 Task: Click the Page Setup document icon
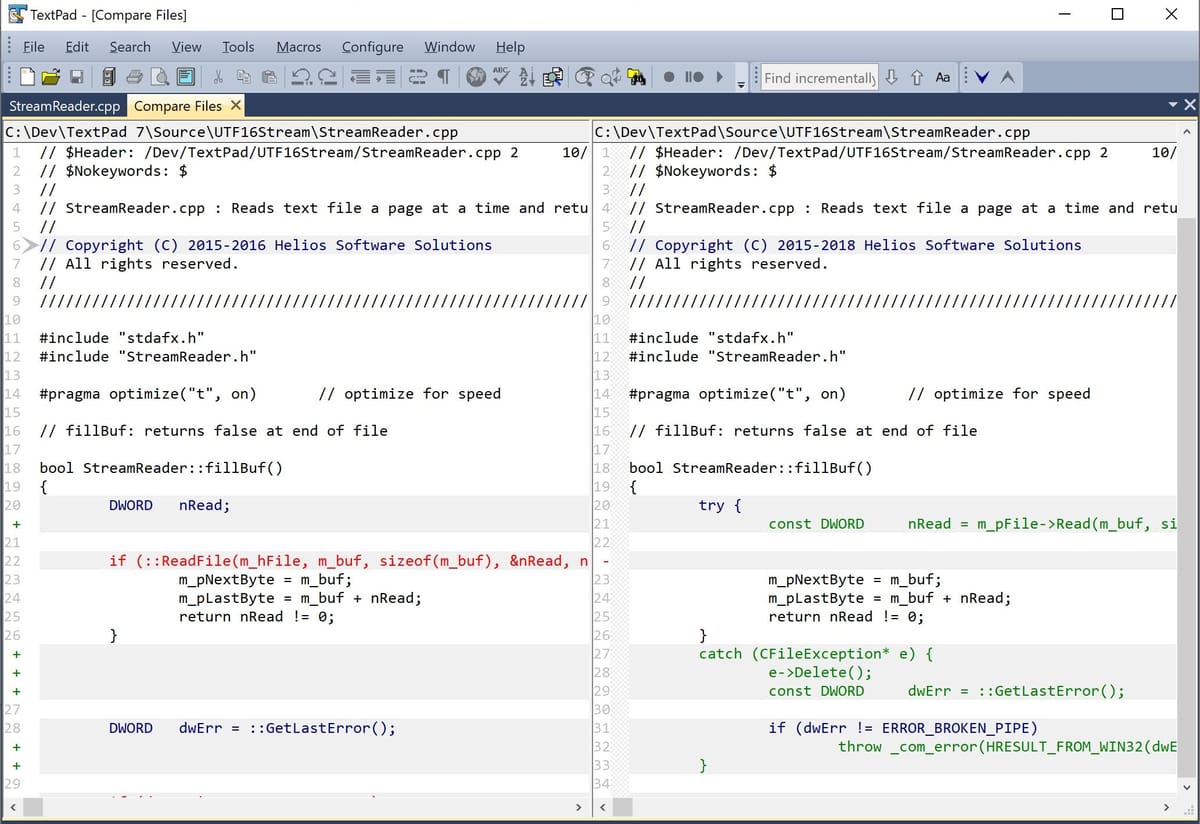pos(186,77)
